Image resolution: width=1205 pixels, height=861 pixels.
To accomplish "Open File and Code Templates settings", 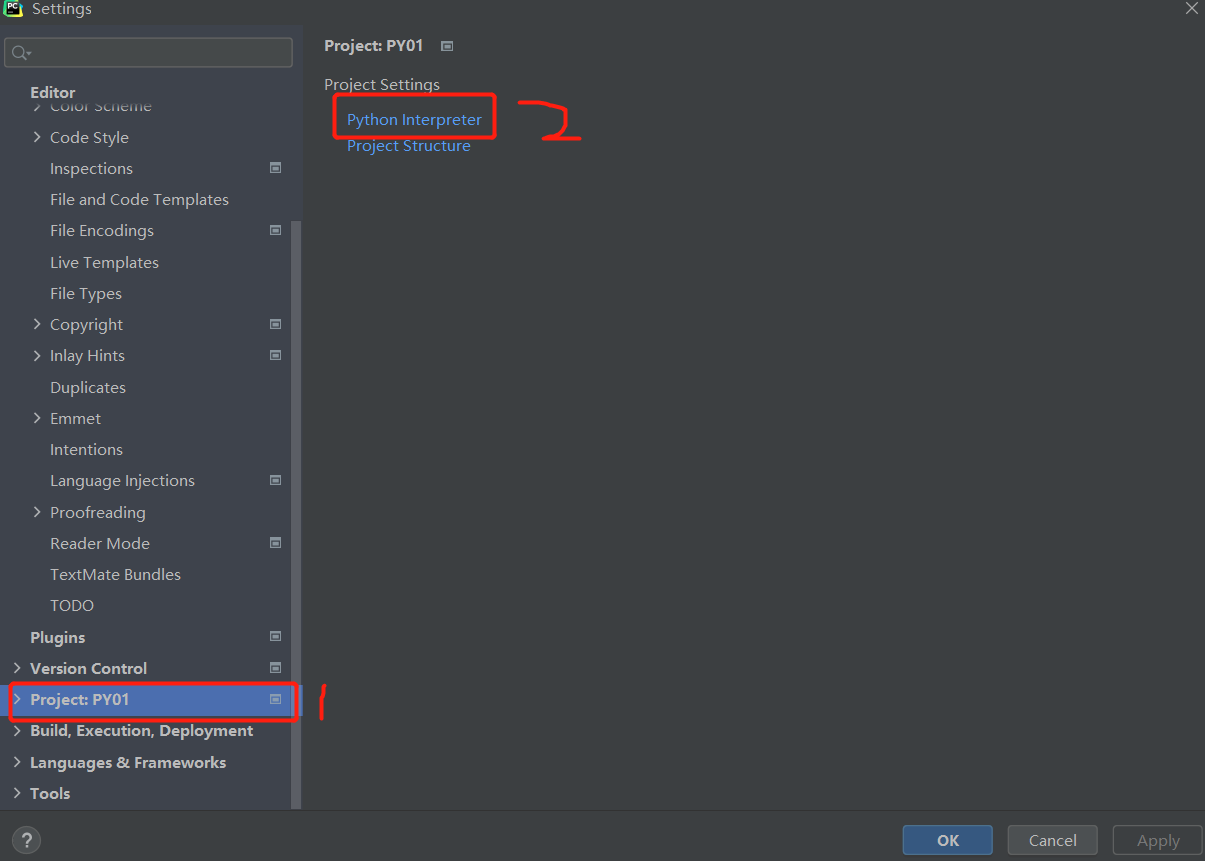I will [x=139, y=199].
